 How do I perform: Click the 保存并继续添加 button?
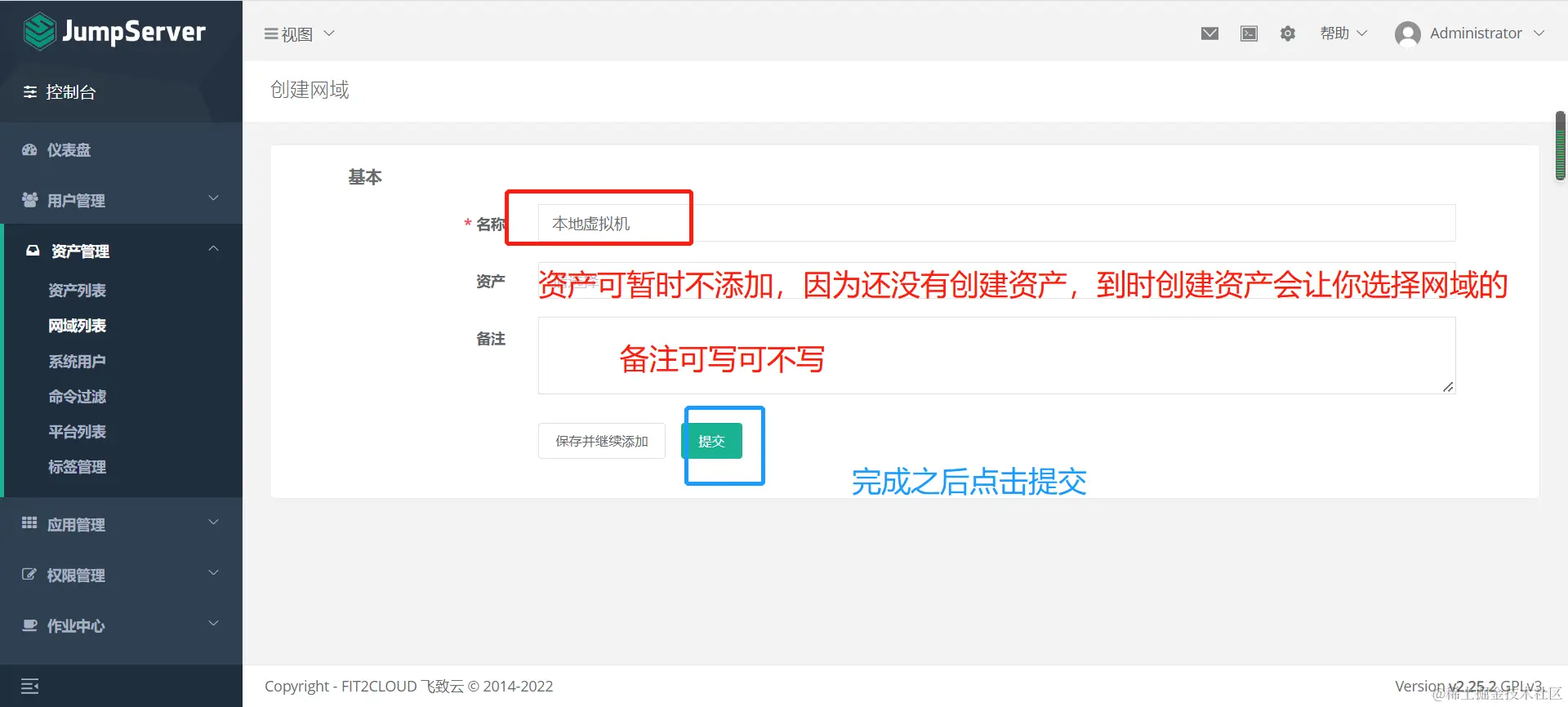602,441
